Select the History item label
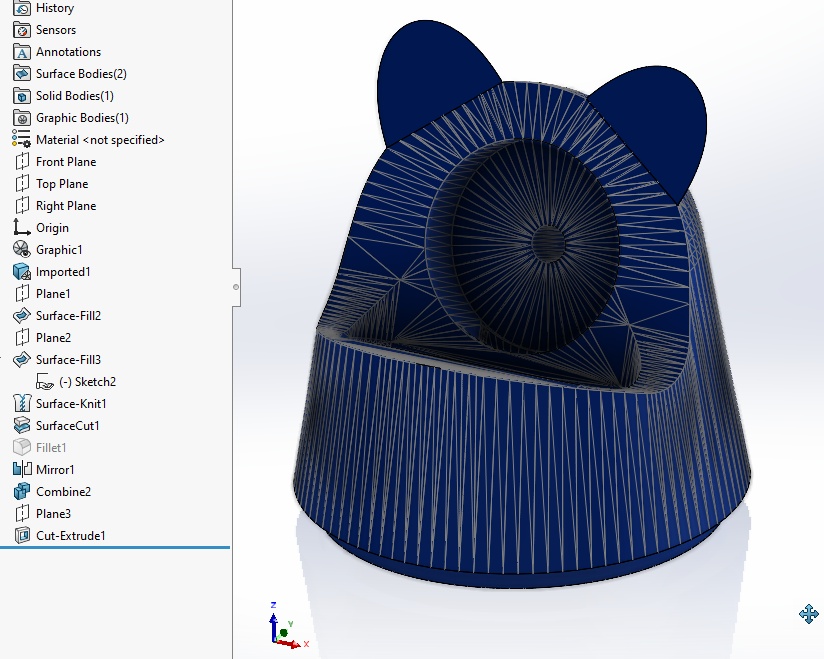The height and width of the screenshot is (659, 824). 55,8
